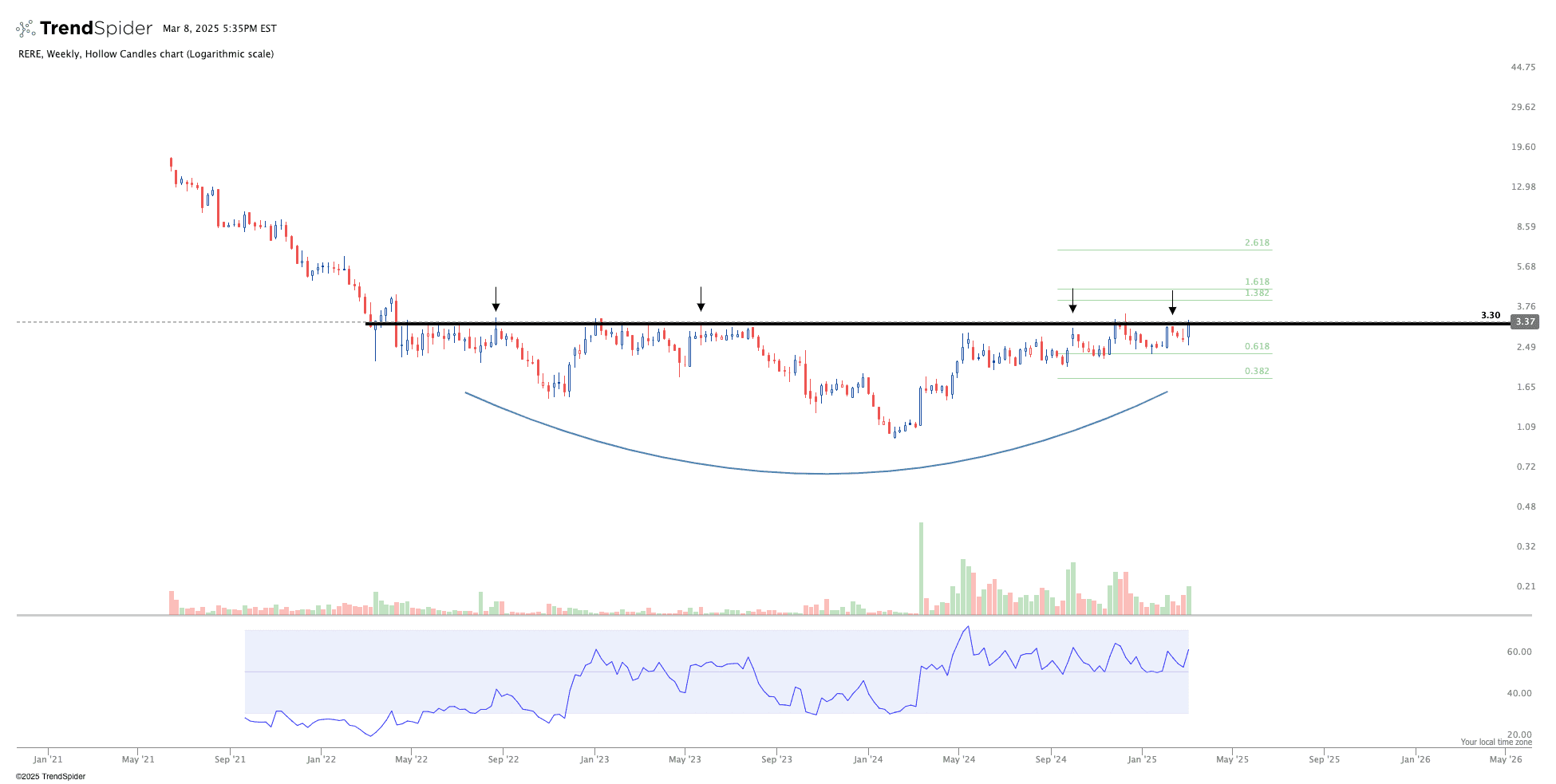
Task: Click the 0.382 Fibonacci retracement label
Action: click(1257, 371)
